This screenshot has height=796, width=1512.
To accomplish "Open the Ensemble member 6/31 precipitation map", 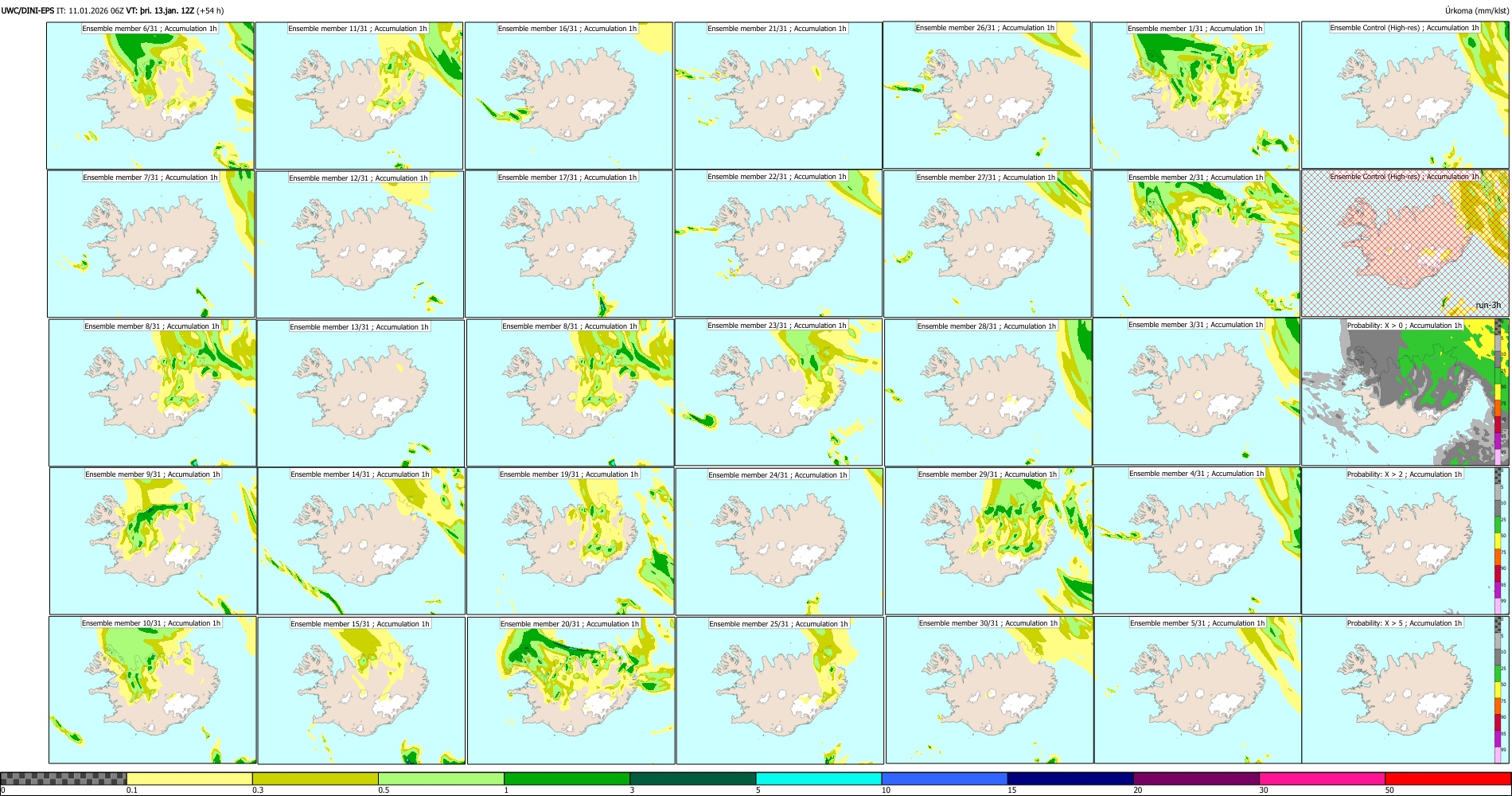I will 150,96.
